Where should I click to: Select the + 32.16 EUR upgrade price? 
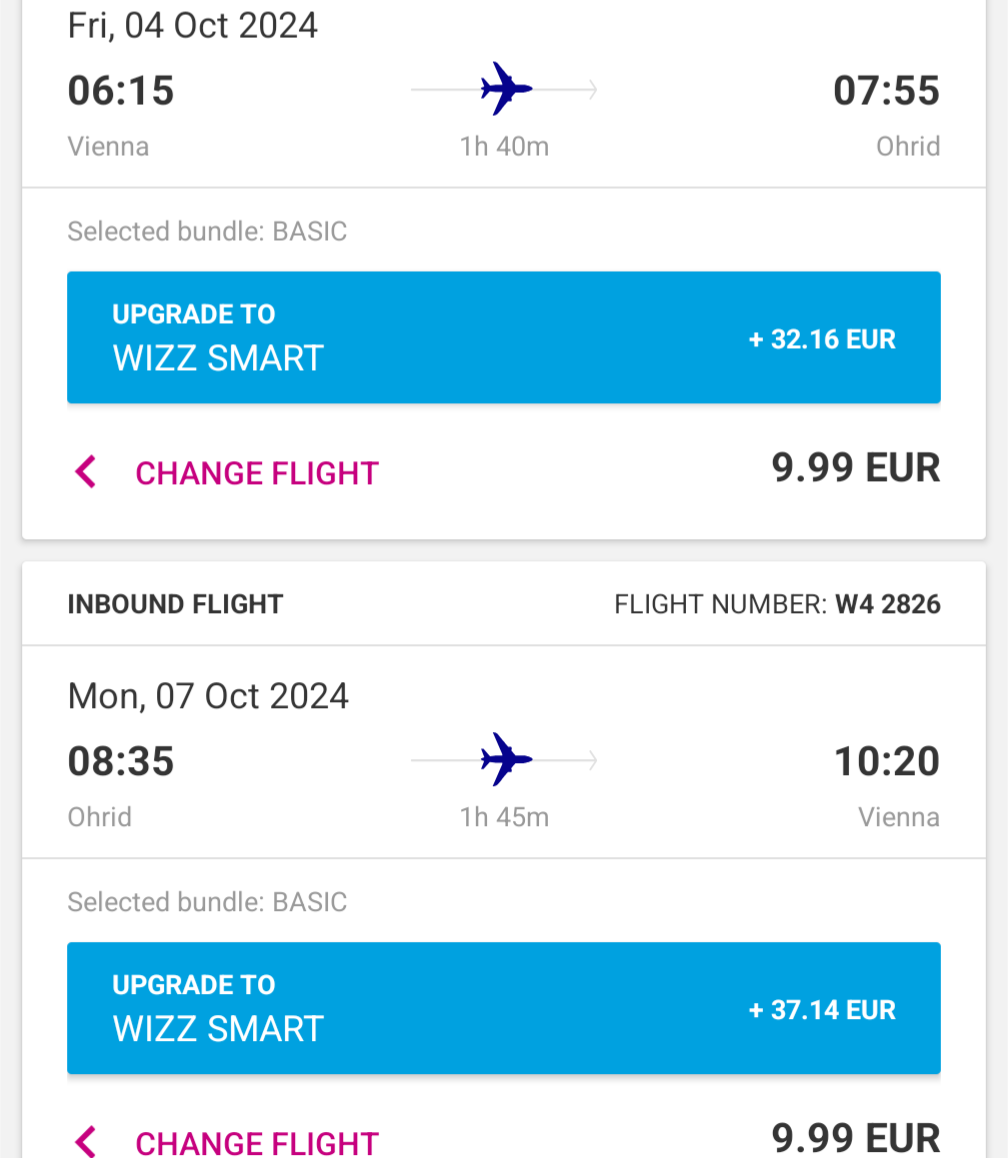(822, 339)
